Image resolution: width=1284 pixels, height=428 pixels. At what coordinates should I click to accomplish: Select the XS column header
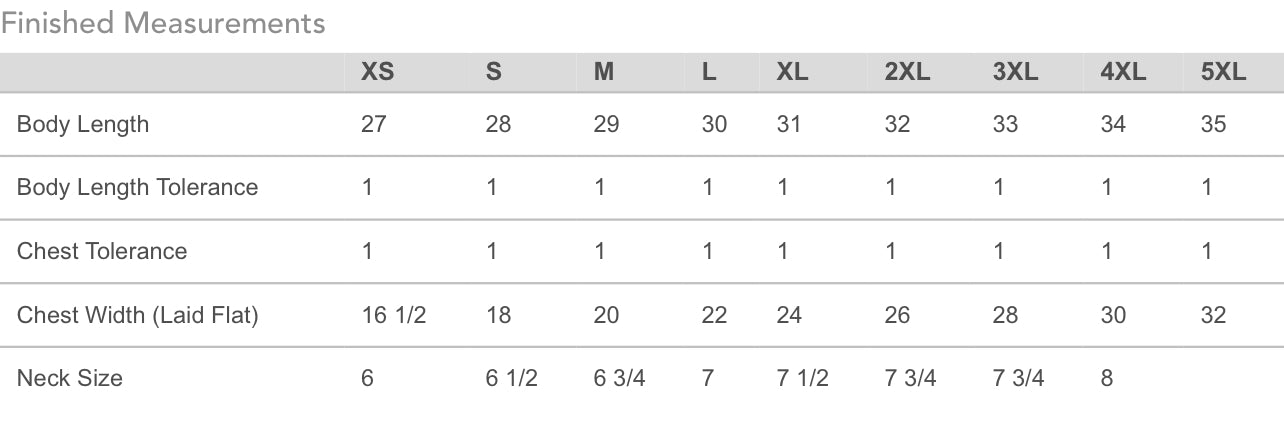tap(377, 72)
